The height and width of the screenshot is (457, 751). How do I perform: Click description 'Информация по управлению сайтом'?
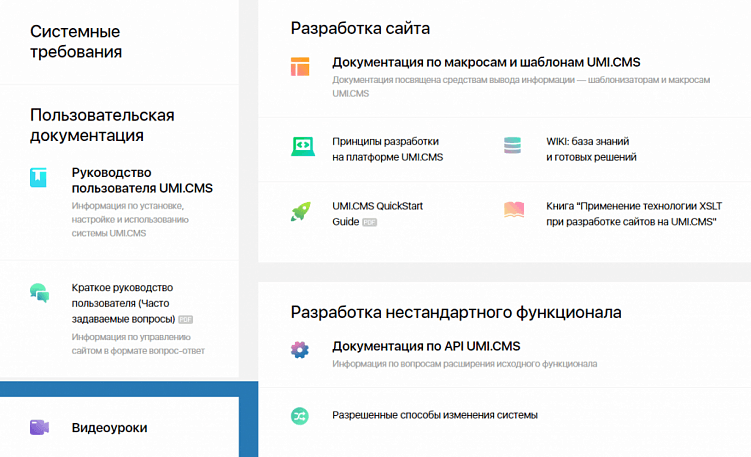coord(138,344)
